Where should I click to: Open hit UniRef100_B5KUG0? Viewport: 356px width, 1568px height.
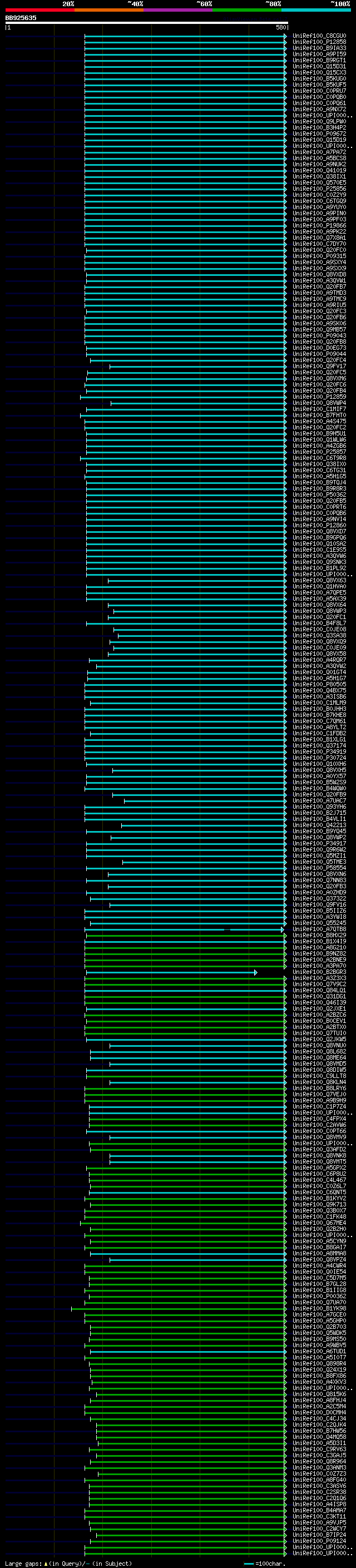point(319,78)
